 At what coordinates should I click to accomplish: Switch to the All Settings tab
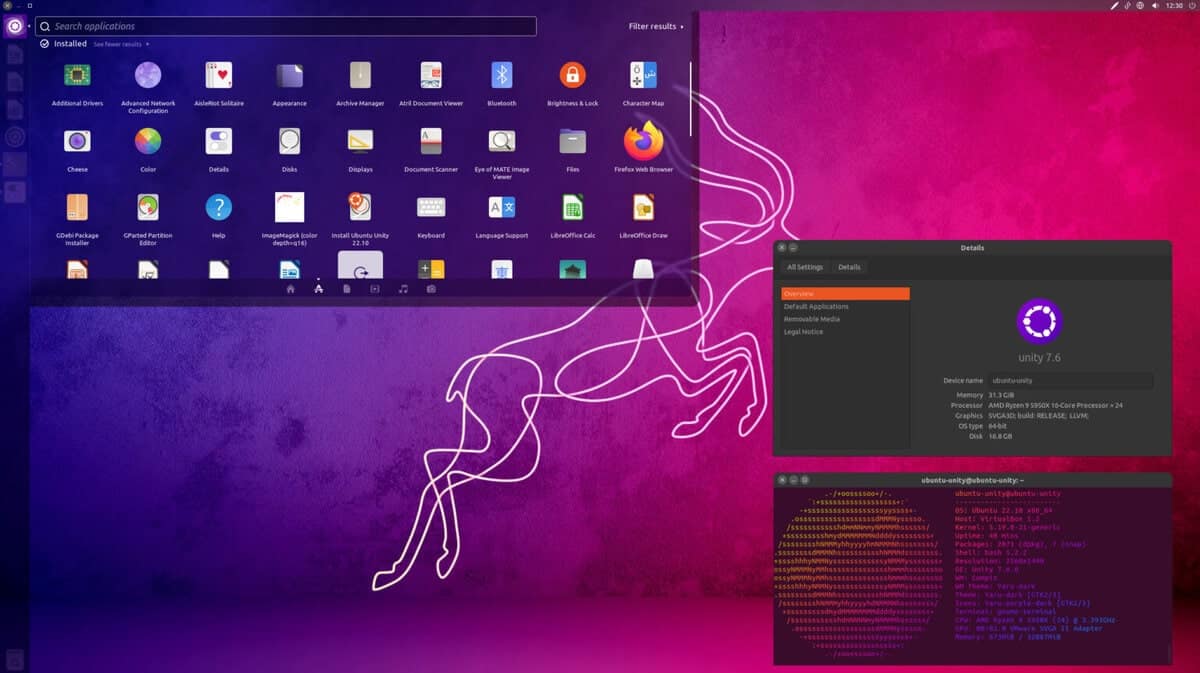click(804, 267)
